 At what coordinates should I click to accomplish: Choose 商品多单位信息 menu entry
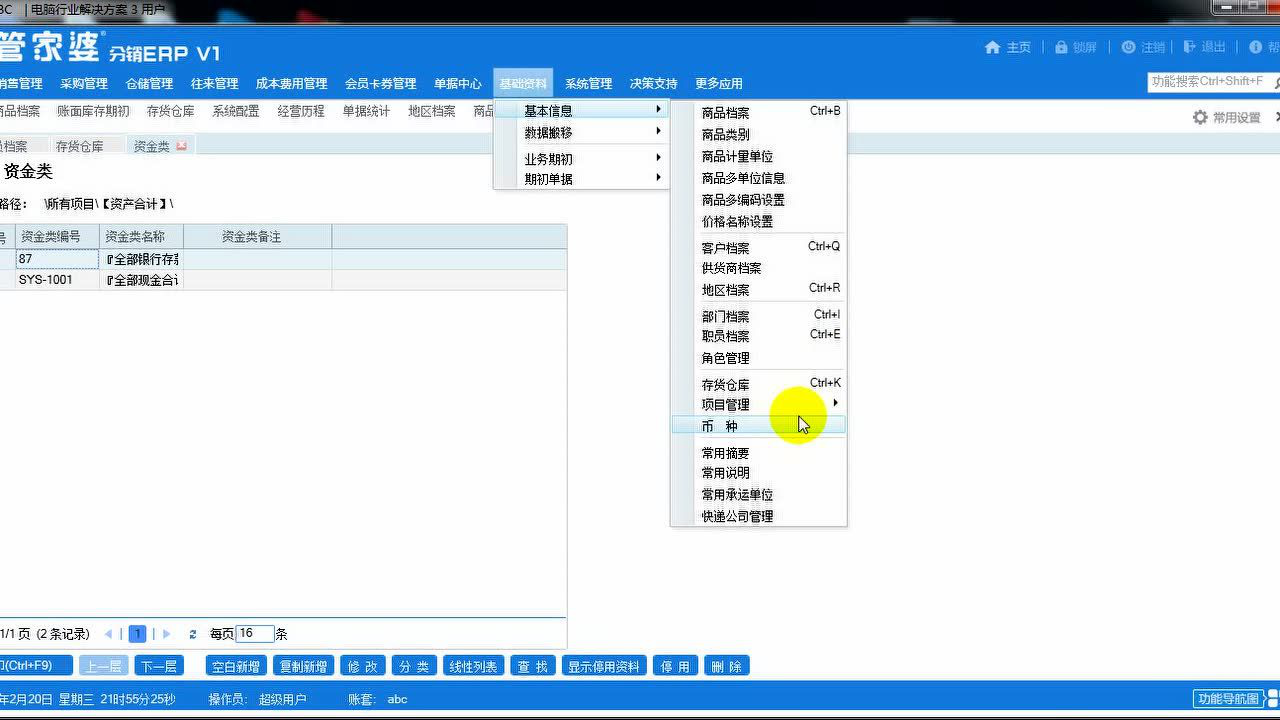758,178
